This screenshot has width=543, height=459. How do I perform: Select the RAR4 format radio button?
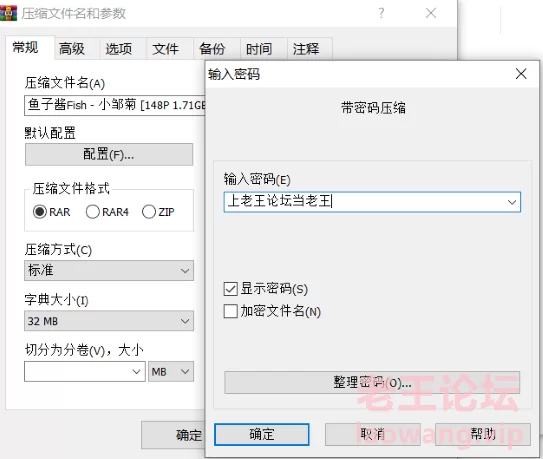tap(92, 212)
